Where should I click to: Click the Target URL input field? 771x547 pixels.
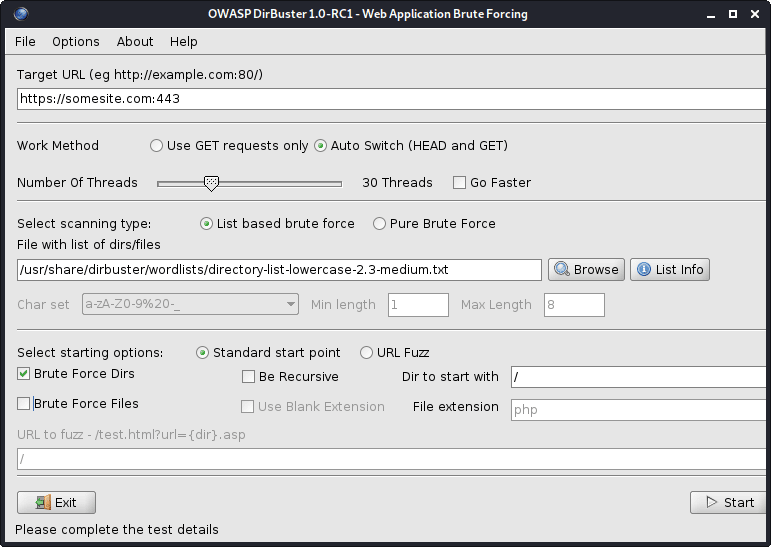[x=390, y=99]
